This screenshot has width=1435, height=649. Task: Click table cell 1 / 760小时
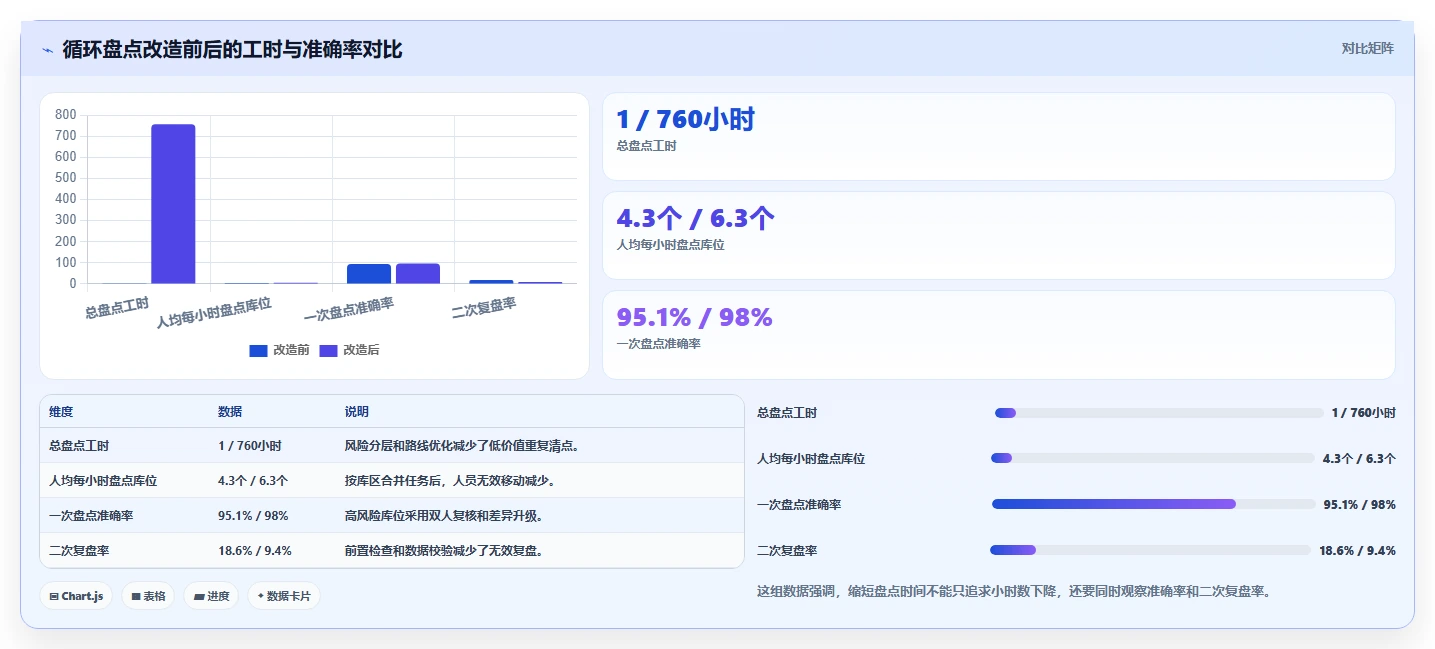coord(250,446)
